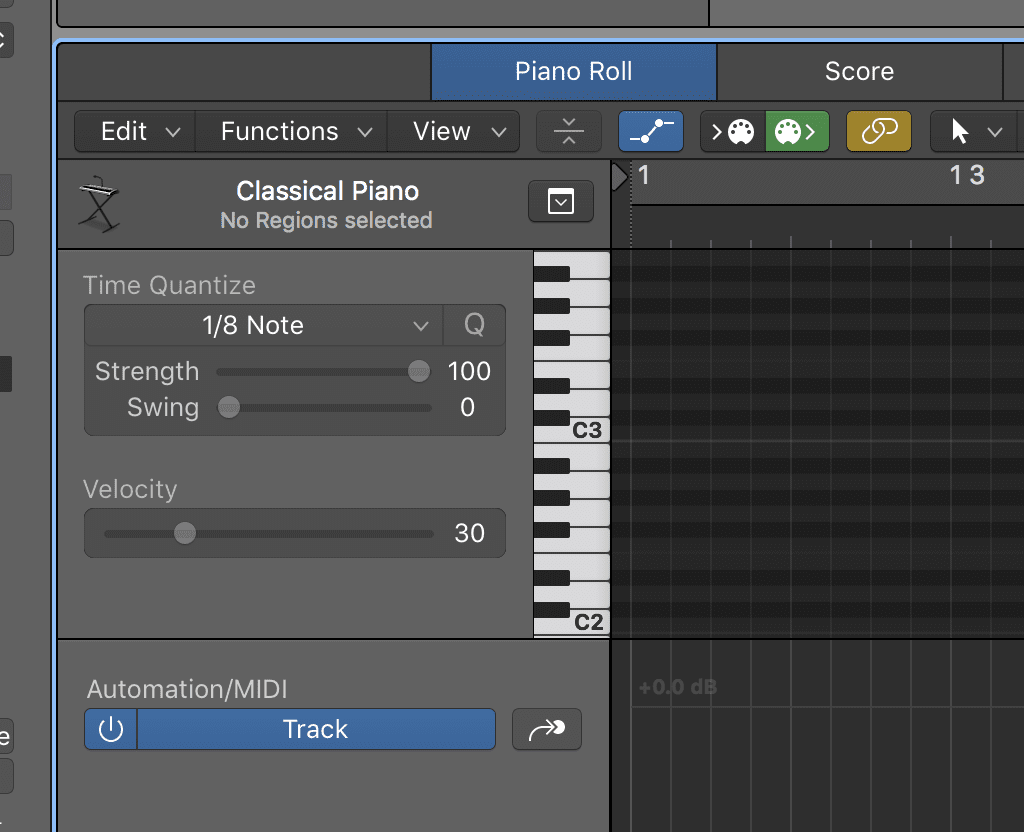Click the Q quantize button
Viewport: 1024px width, 832px height.
pos(474,325)
